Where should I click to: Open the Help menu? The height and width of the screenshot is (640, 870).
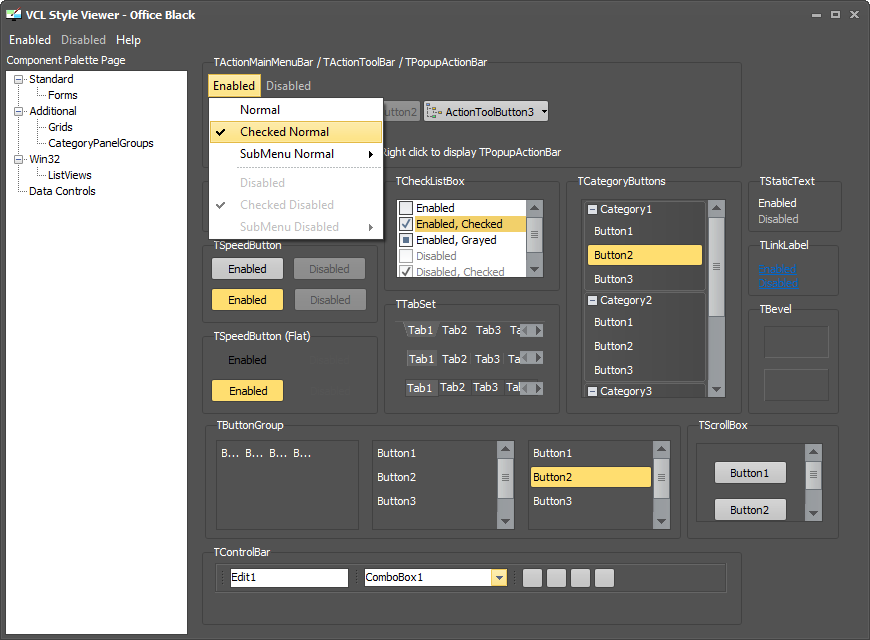(x=128, y=40)
